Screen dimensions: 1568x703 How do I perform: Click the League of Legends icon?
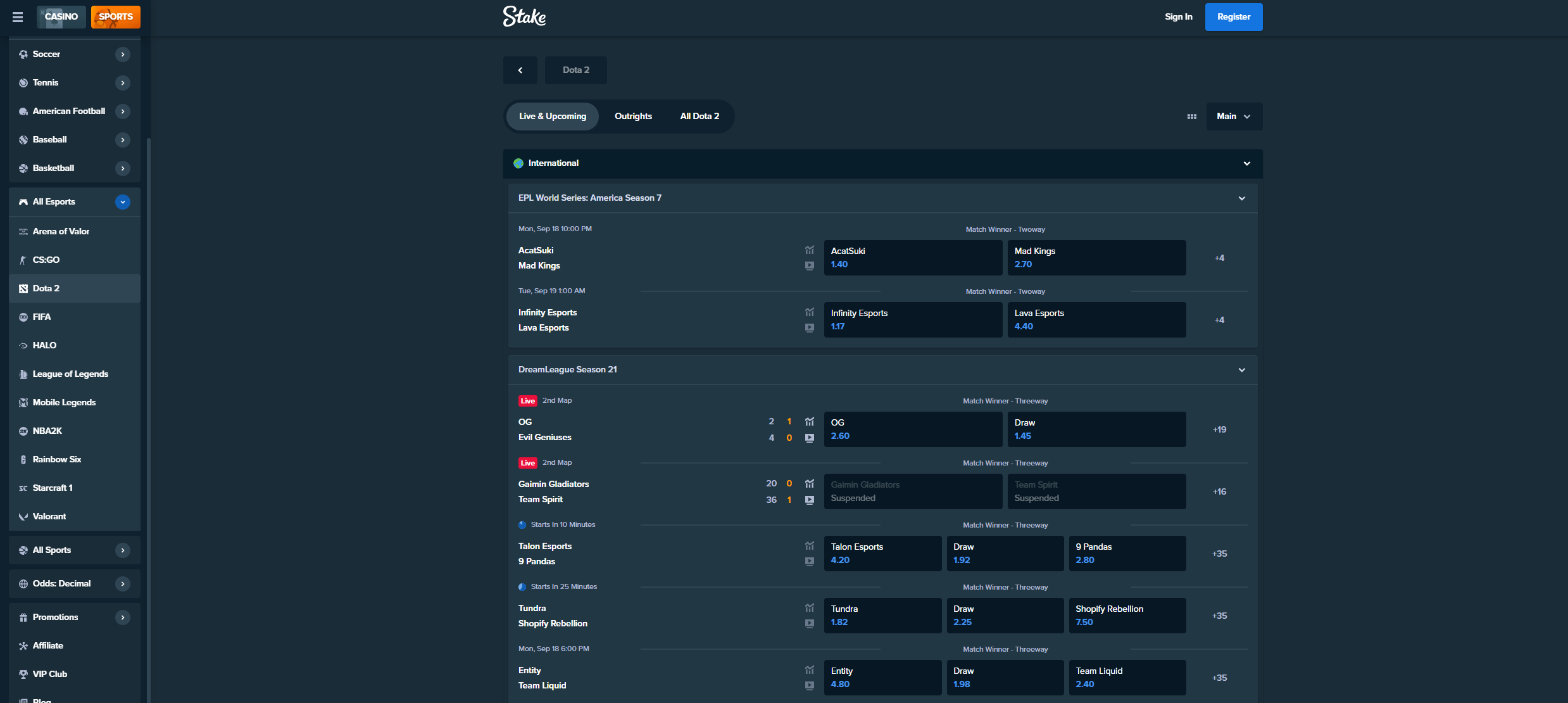(23, 374)
